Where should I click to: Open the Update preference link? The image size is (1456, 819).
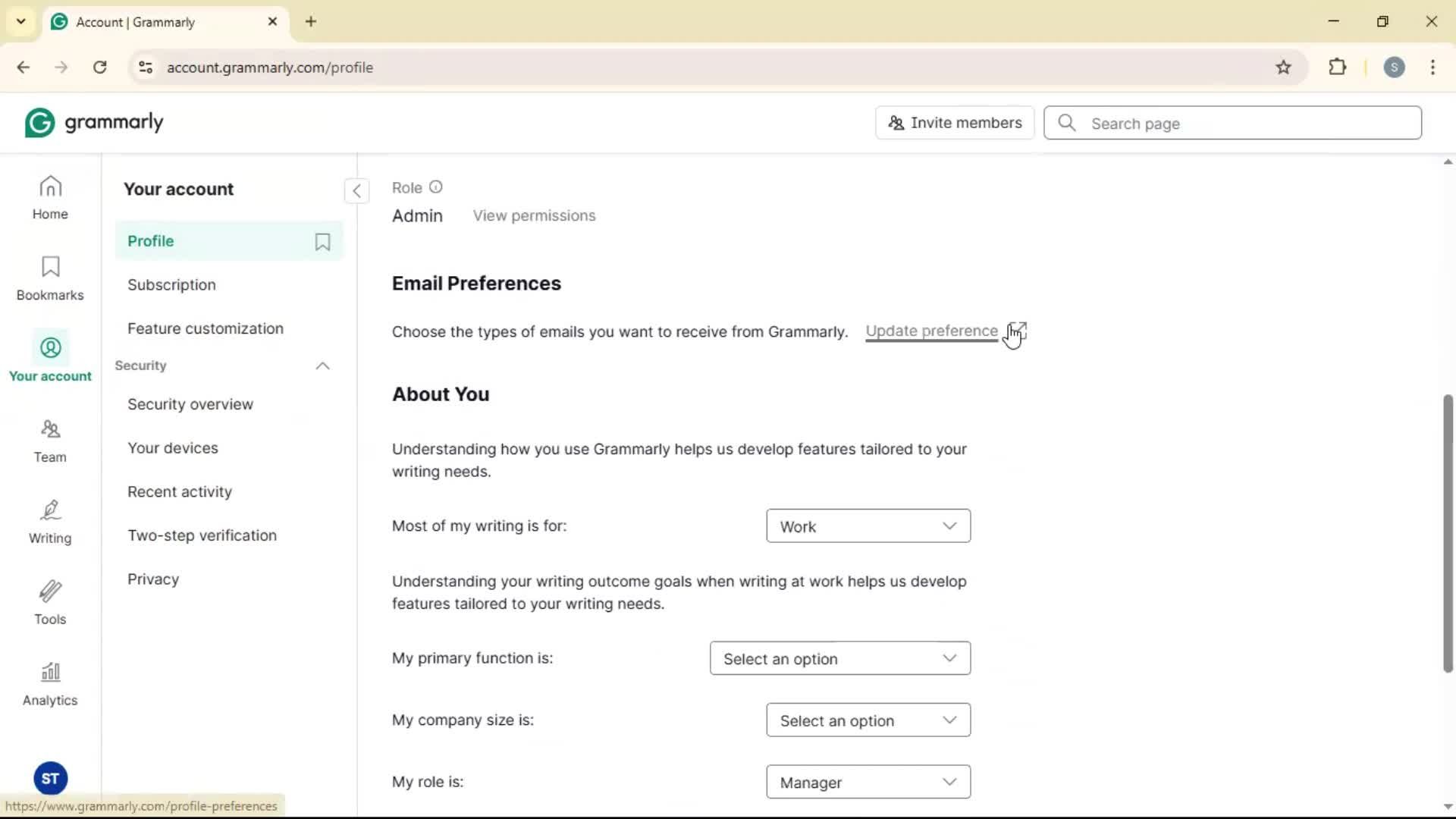click(931, 331)
